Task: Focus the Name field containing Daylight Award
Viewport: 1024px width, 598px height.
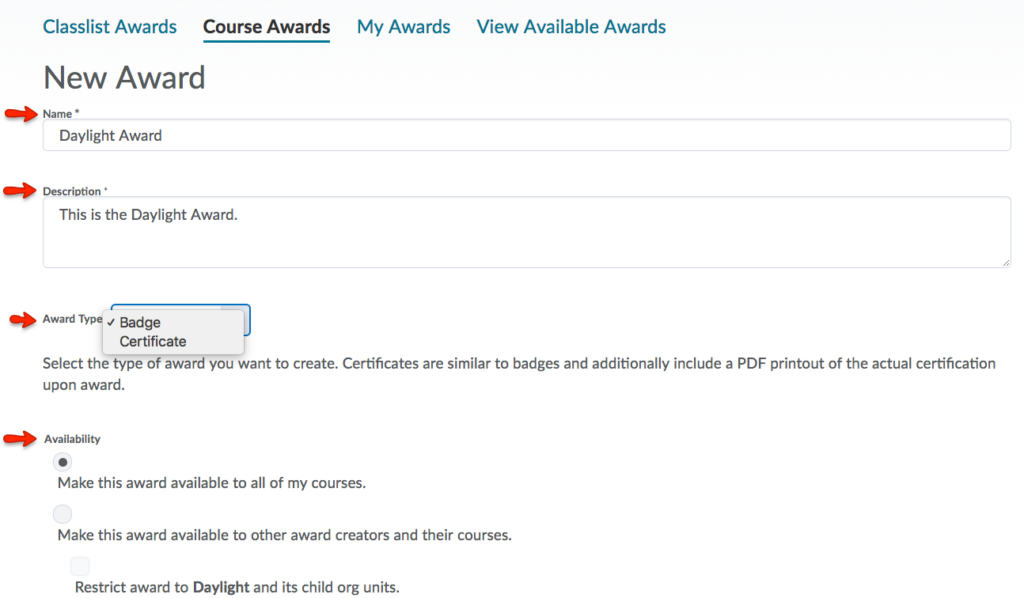Action: pos(526,135)
